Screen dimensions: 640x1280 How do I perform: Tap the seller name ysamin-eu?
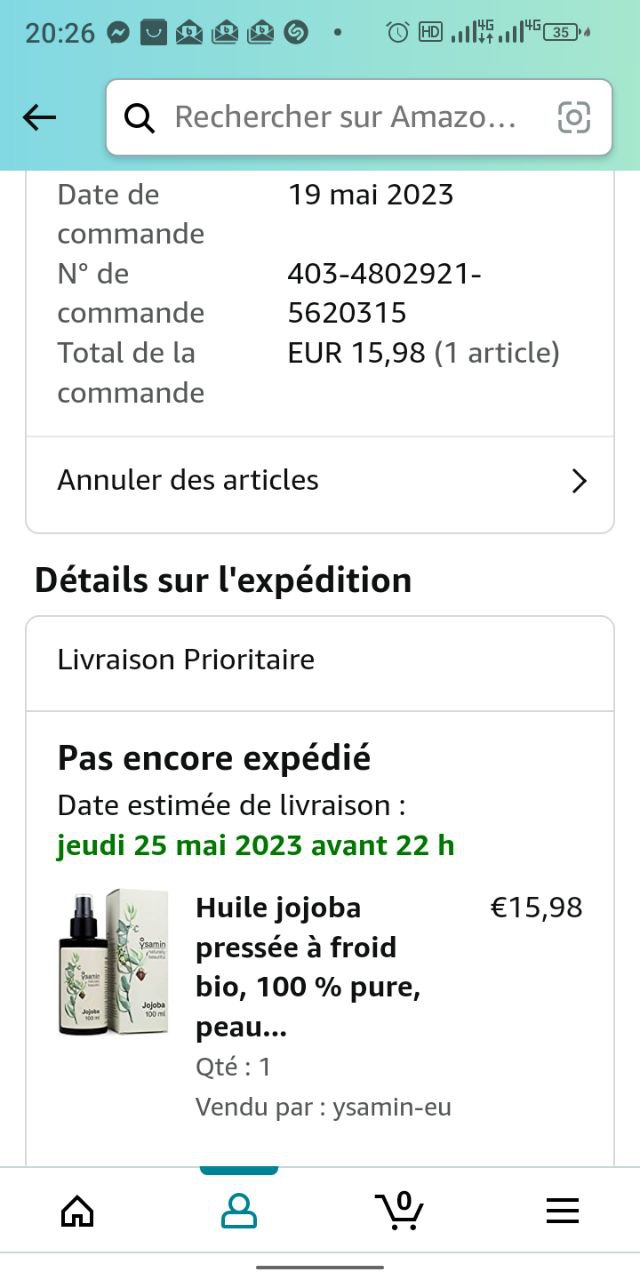click(392, 1107)
